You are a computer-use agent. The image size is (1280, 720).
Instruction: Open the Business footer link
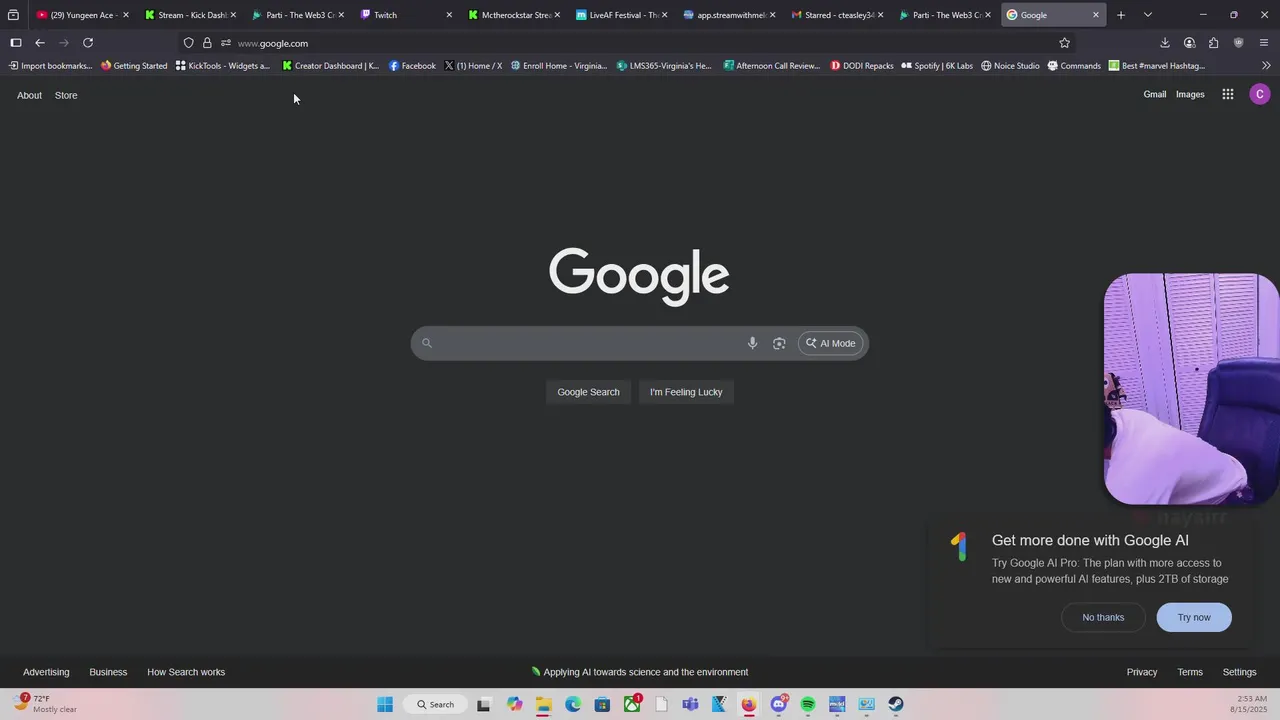tap(108, 672)
